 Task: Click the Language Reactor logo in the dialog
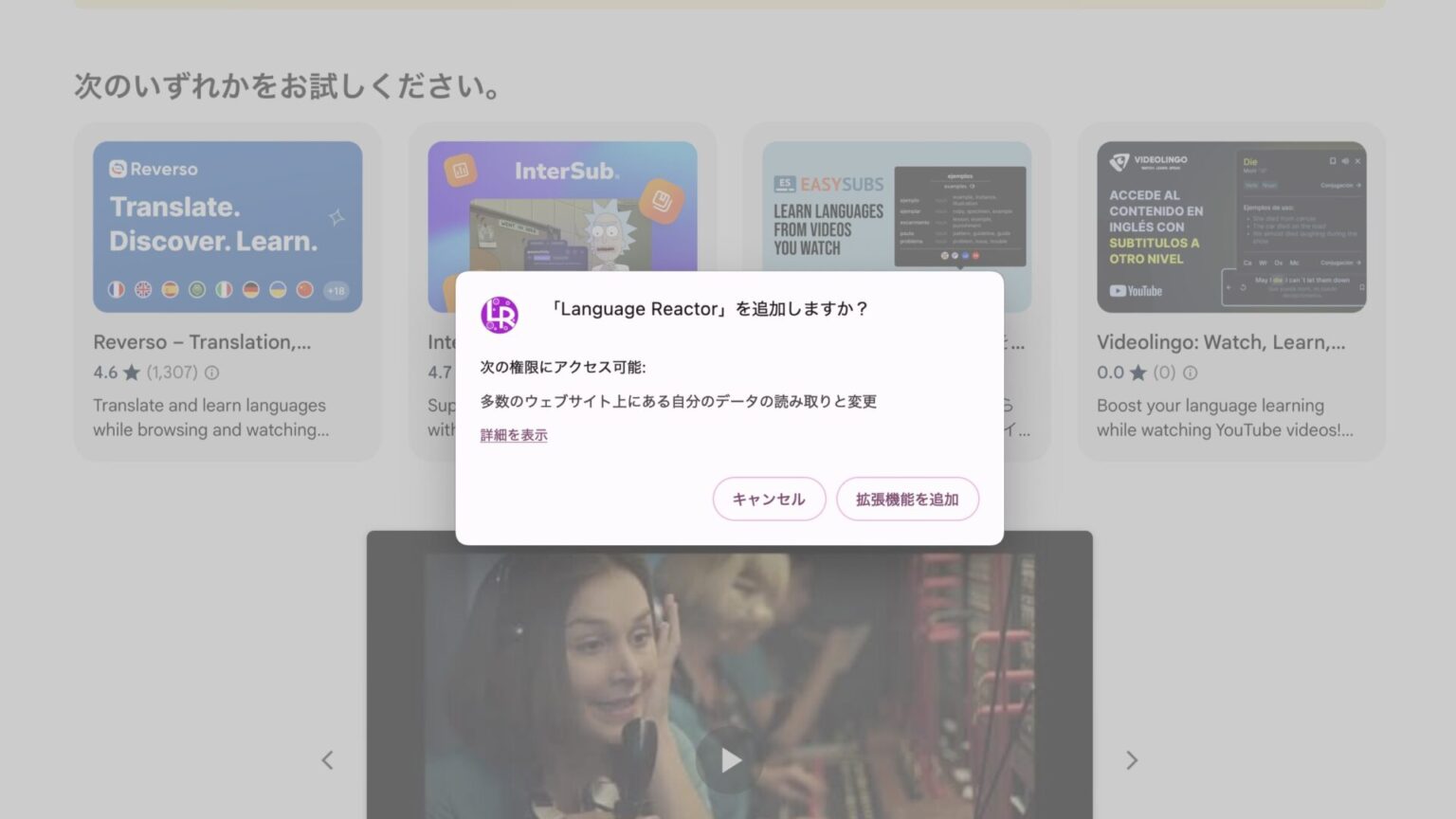501,316
